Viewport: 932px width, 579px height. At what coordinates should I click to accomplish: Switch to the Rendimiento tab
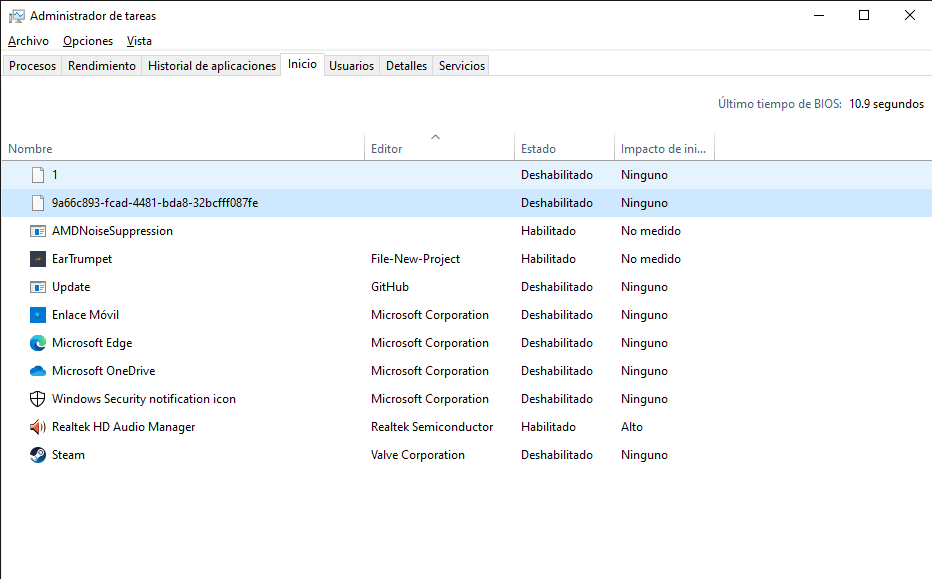102,65
